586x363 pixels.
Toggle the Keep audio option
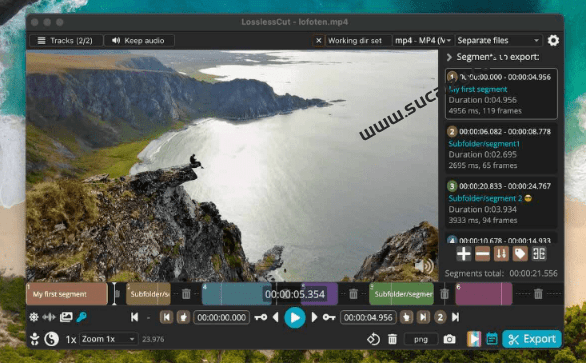coord(139,40)
